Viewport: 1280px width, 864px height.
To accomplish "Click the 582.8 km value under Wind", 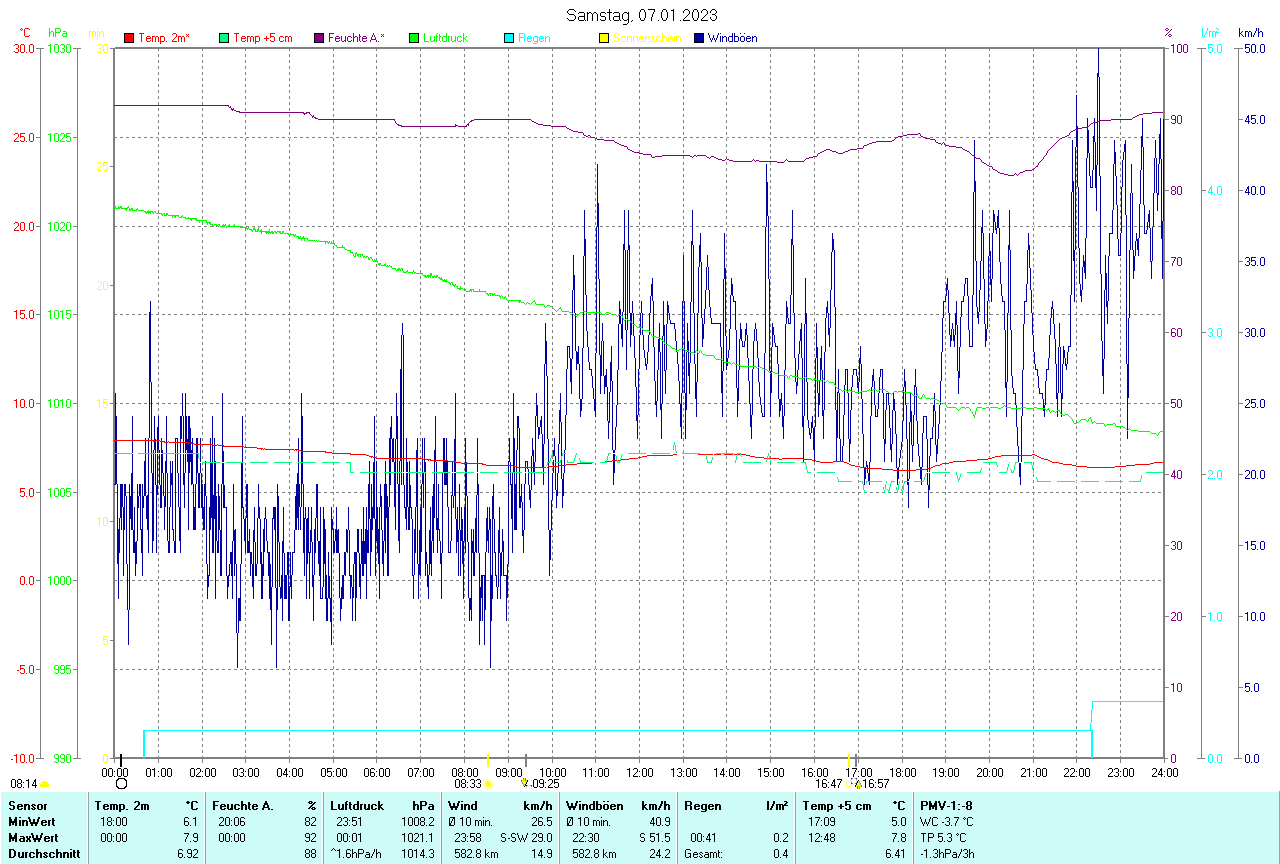I will click(x=474, y=854).
